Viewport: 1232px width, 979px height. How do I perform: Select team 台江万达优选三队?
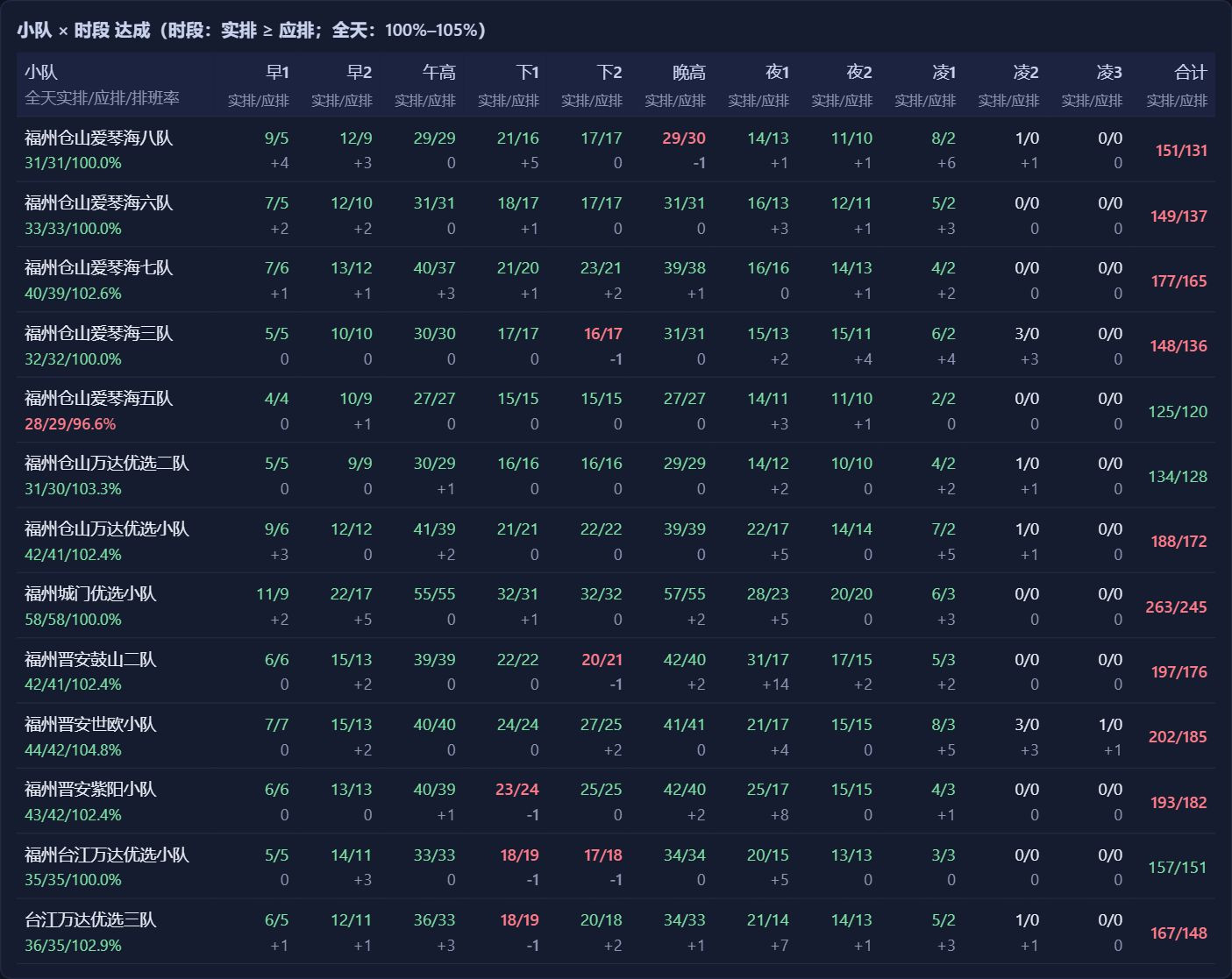click(x=90, y=919)
